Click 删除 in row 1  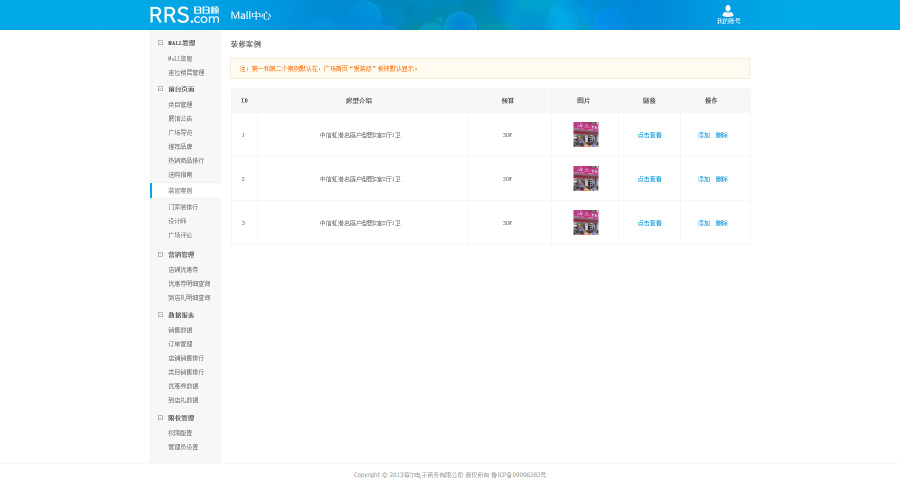721,135
